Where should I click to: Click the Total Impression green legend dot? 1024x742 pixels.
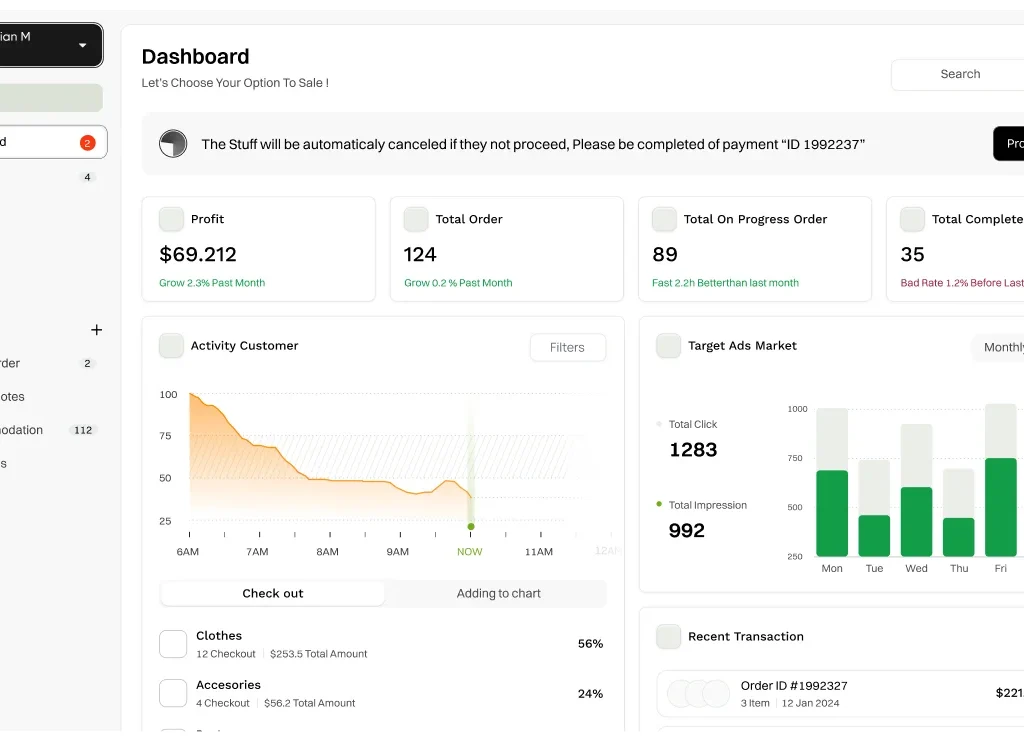(659, 504)
